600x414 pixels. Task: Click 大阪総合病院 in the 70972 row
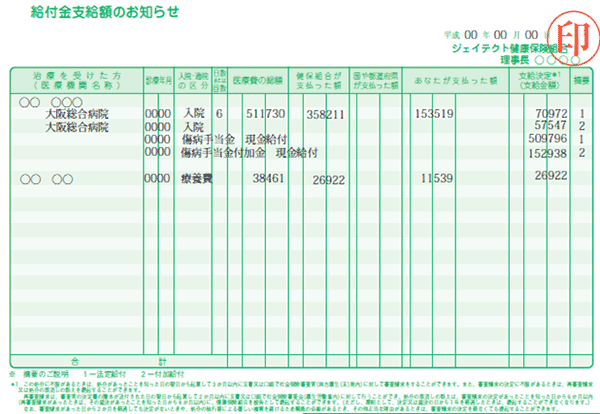pyautogui.click(x=77, y=114)
